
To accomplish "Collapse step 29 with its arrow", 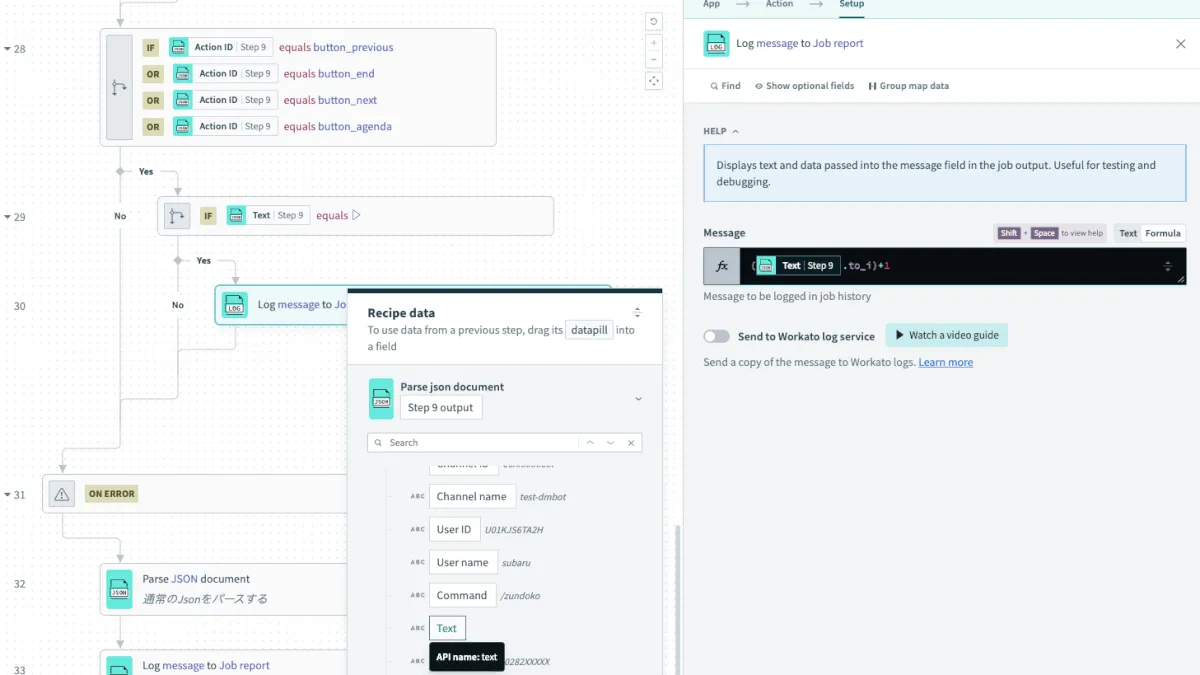I will pos(7,217).
